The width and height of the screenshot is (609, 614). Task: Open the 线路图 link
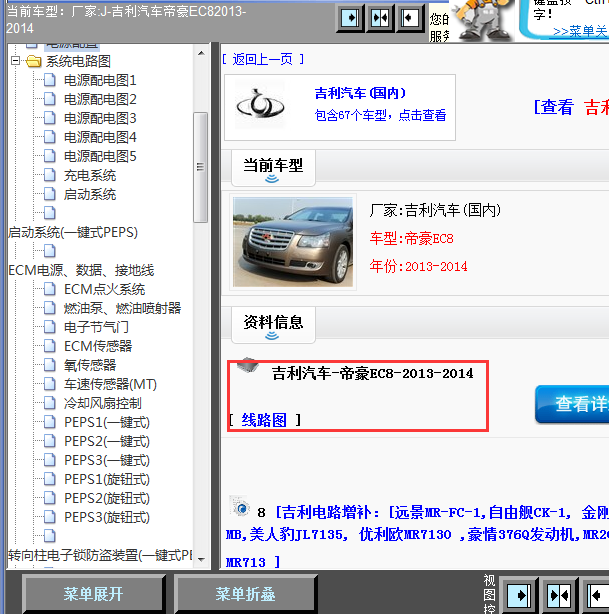(x=264, y=420)
